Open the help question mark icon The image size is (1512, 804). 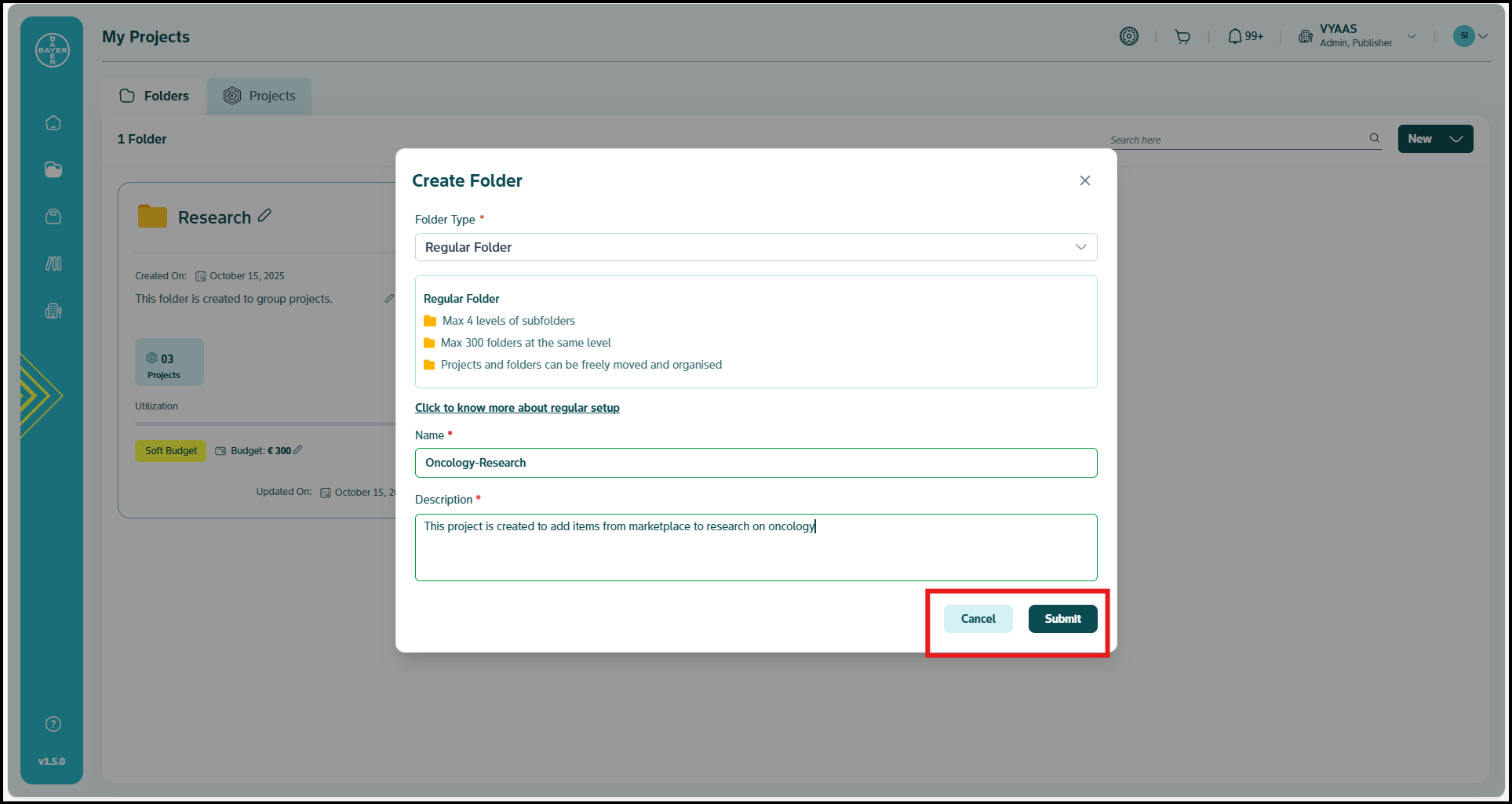pos(53,724)
